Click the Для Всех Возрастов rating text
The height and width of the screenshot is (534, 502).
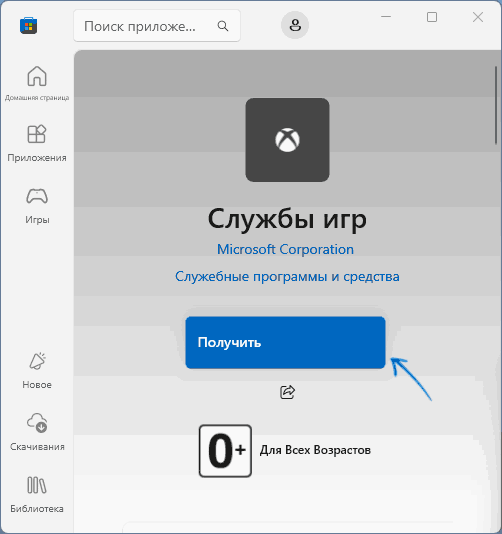tap(315, 450)
